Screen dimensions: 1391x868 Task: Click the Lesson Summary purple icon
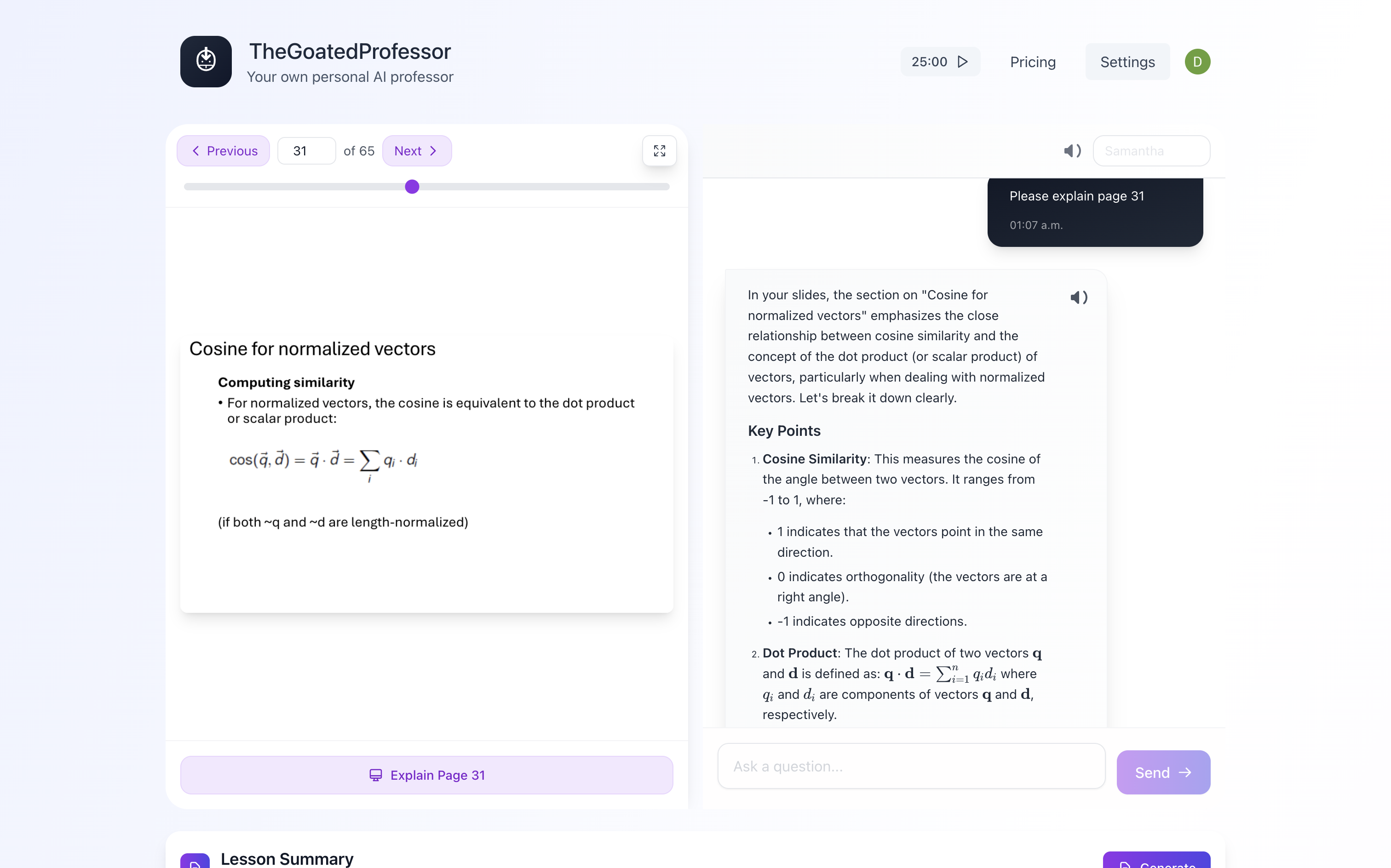click(195, 861)
